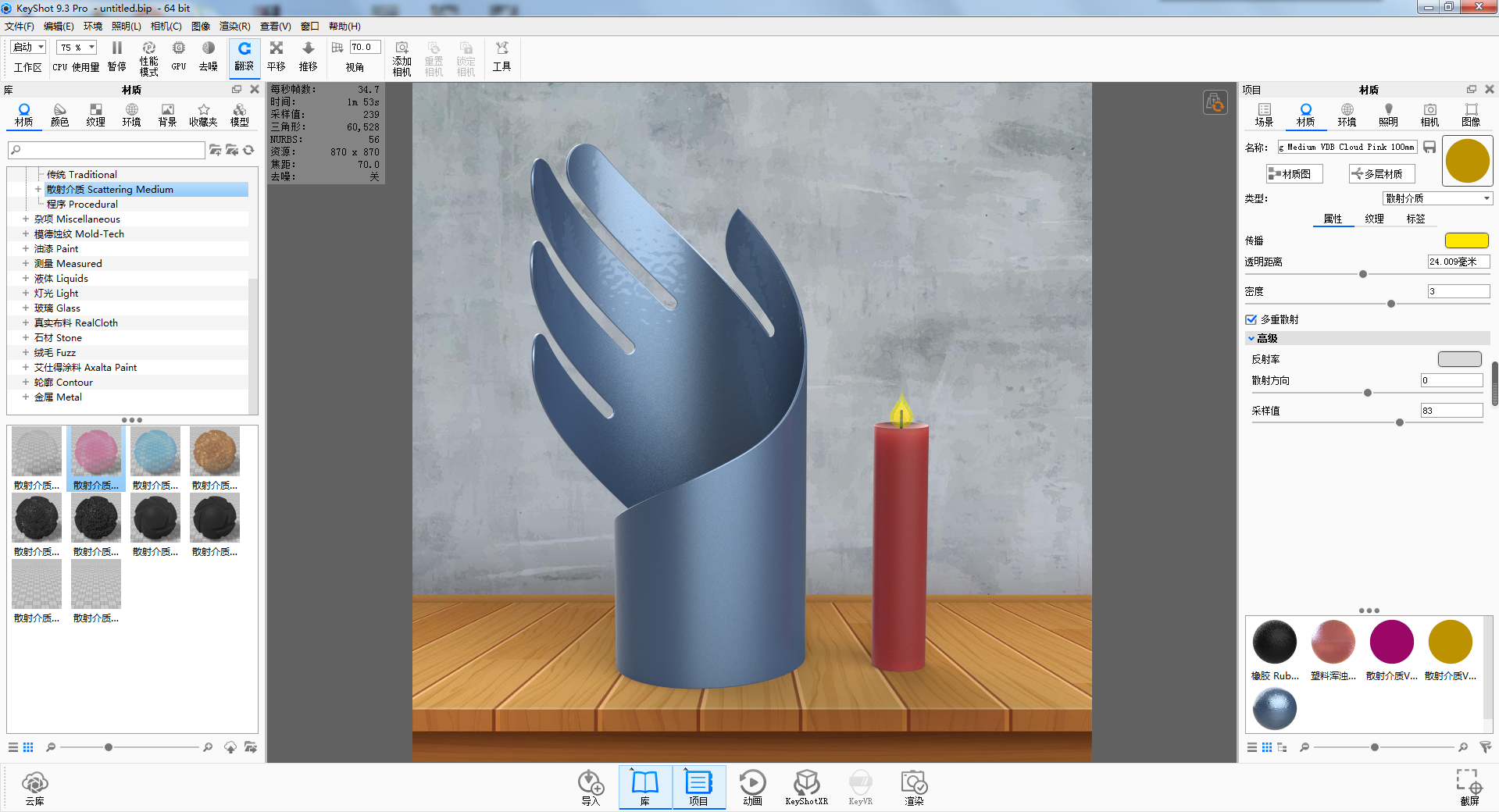Select the magenta scattering medium material ball
Screen dimensions: 1499x812
click(x=1392, y=642)
